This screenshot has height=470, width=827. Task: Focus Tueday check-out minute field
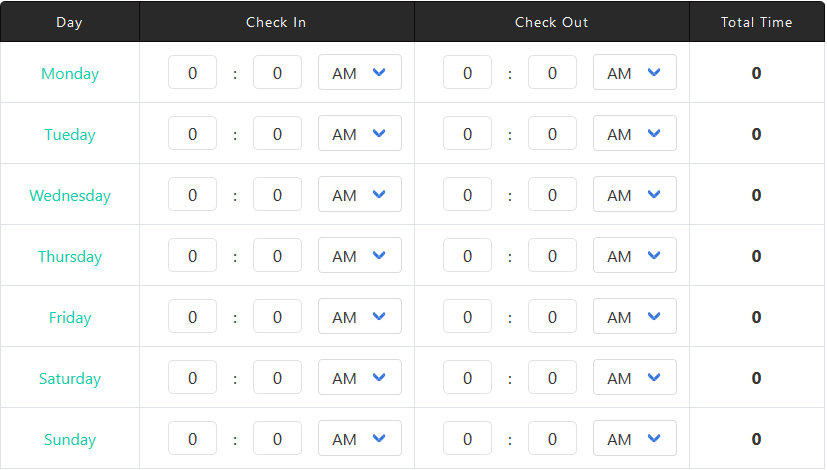552,133
